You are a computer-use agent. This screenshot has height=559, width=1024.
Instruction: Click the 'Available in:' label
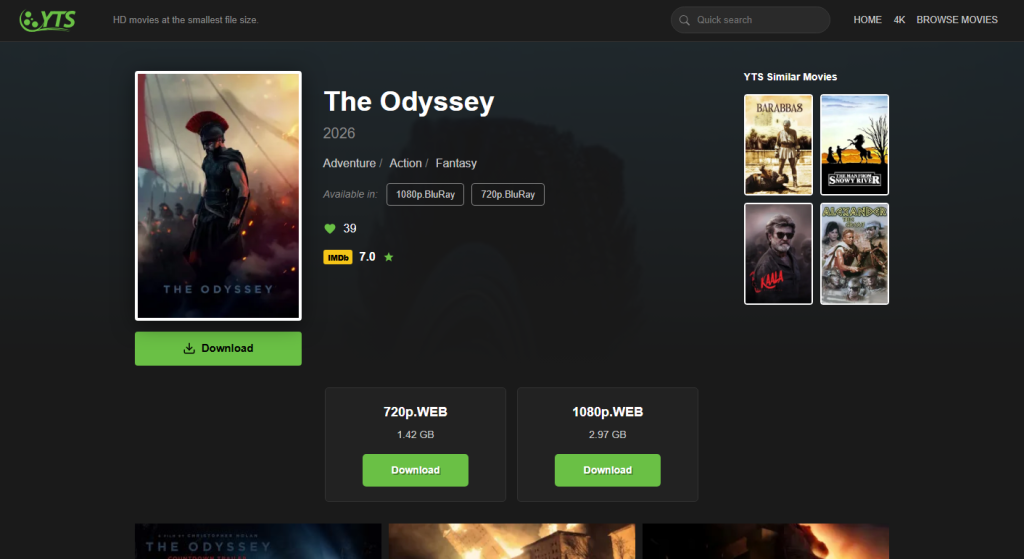pyautogui.click(x=350, y=195)
